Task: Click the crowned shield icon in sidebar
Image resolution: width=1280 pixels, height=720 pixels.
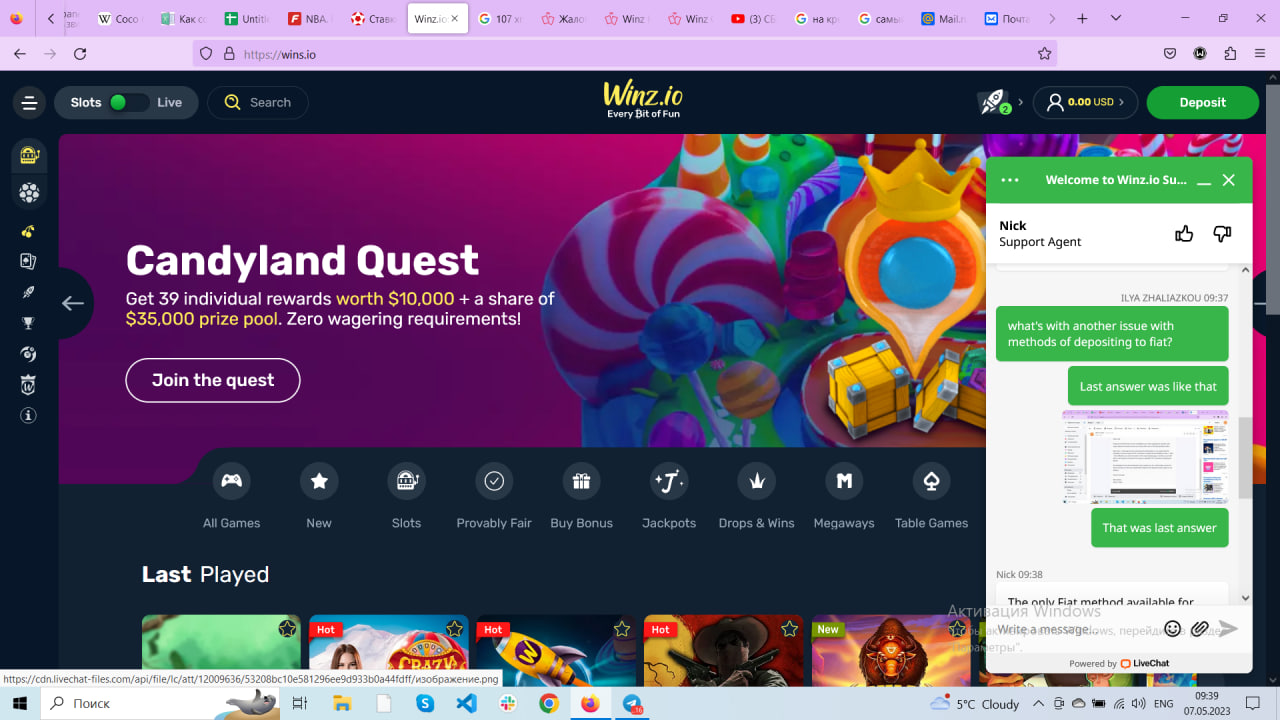Action: point(29,385)
